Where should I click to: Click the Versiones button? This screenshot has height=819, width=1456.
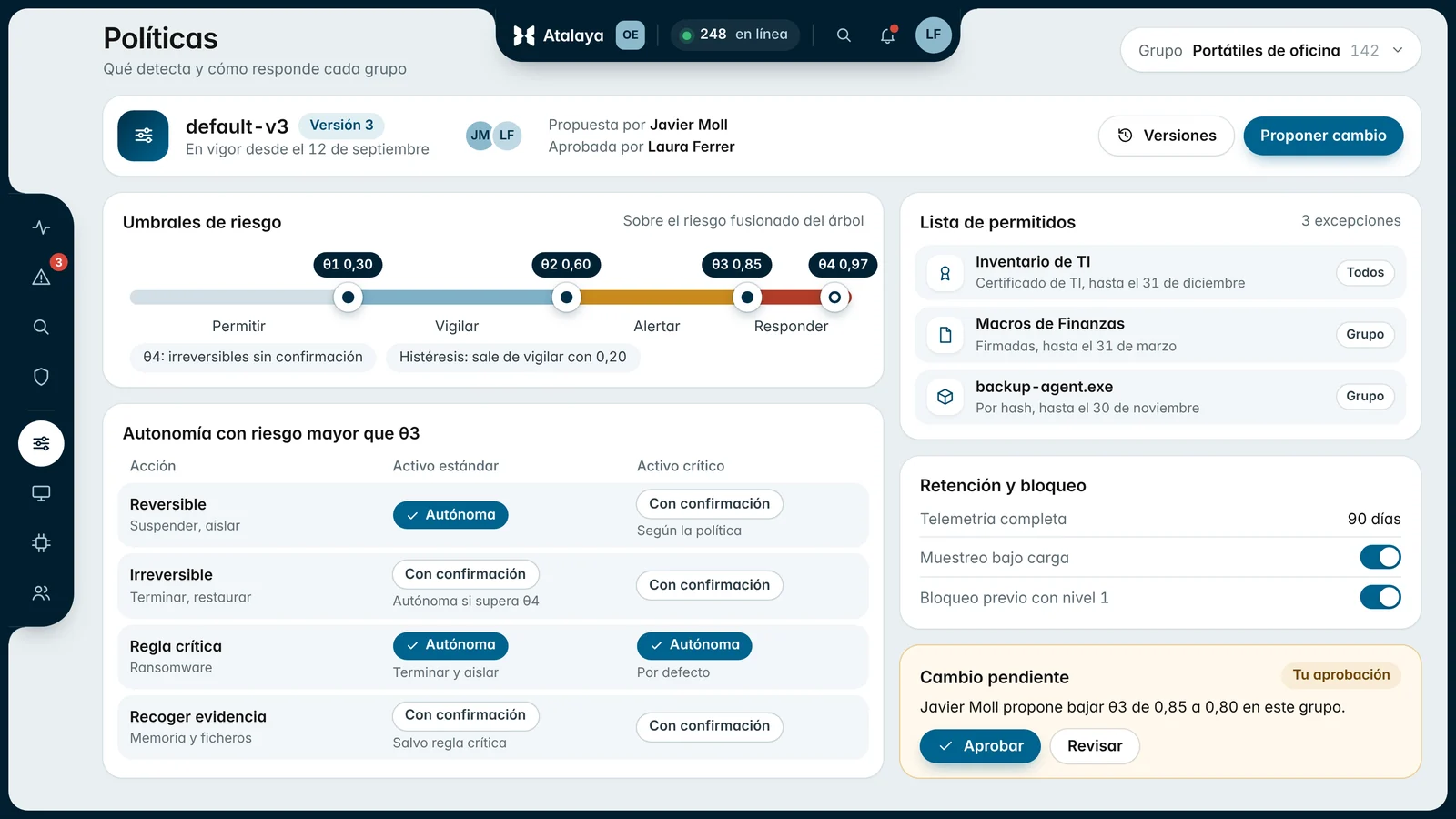[x=1167, y=136]
